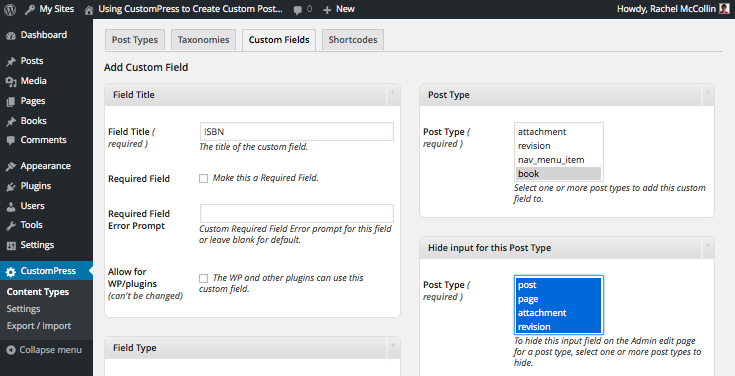
Task: Select book in Post Type list
Action: point(558,173)
